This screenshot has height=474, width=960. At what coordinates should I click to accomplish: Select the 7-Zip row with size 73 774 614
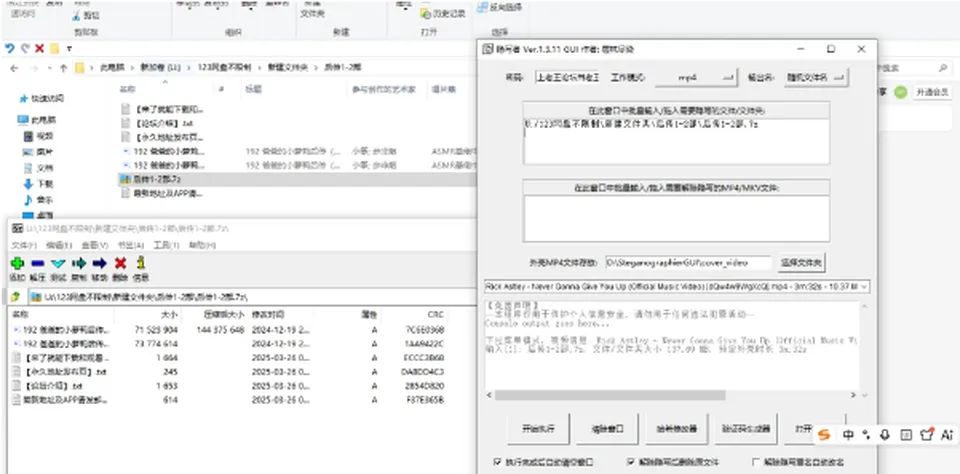point(228,344)
